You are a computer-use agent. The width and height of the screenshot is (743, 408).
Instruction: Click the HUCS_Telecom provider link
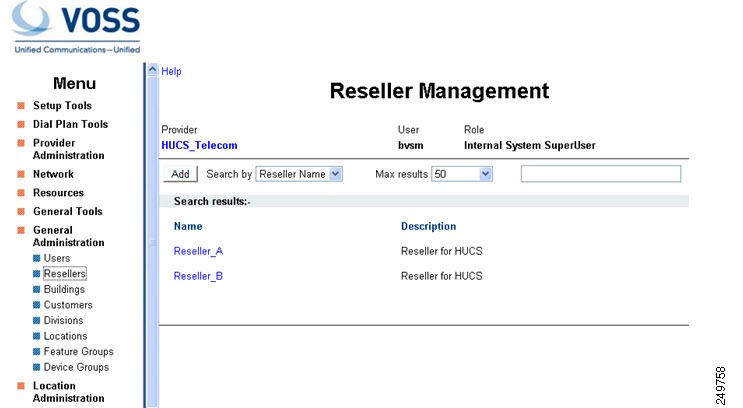(199, 145)
